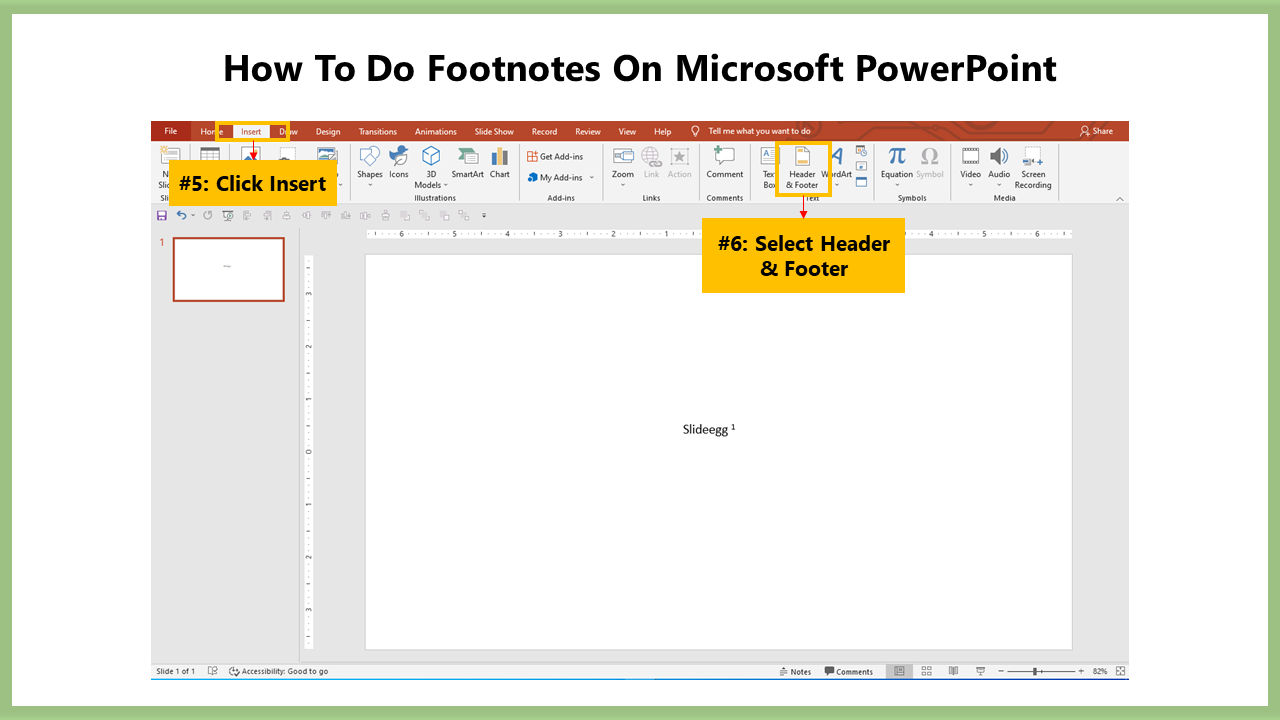
Task: Open the Undo history dropdown arrow
Action: click(x=193, y=215)
